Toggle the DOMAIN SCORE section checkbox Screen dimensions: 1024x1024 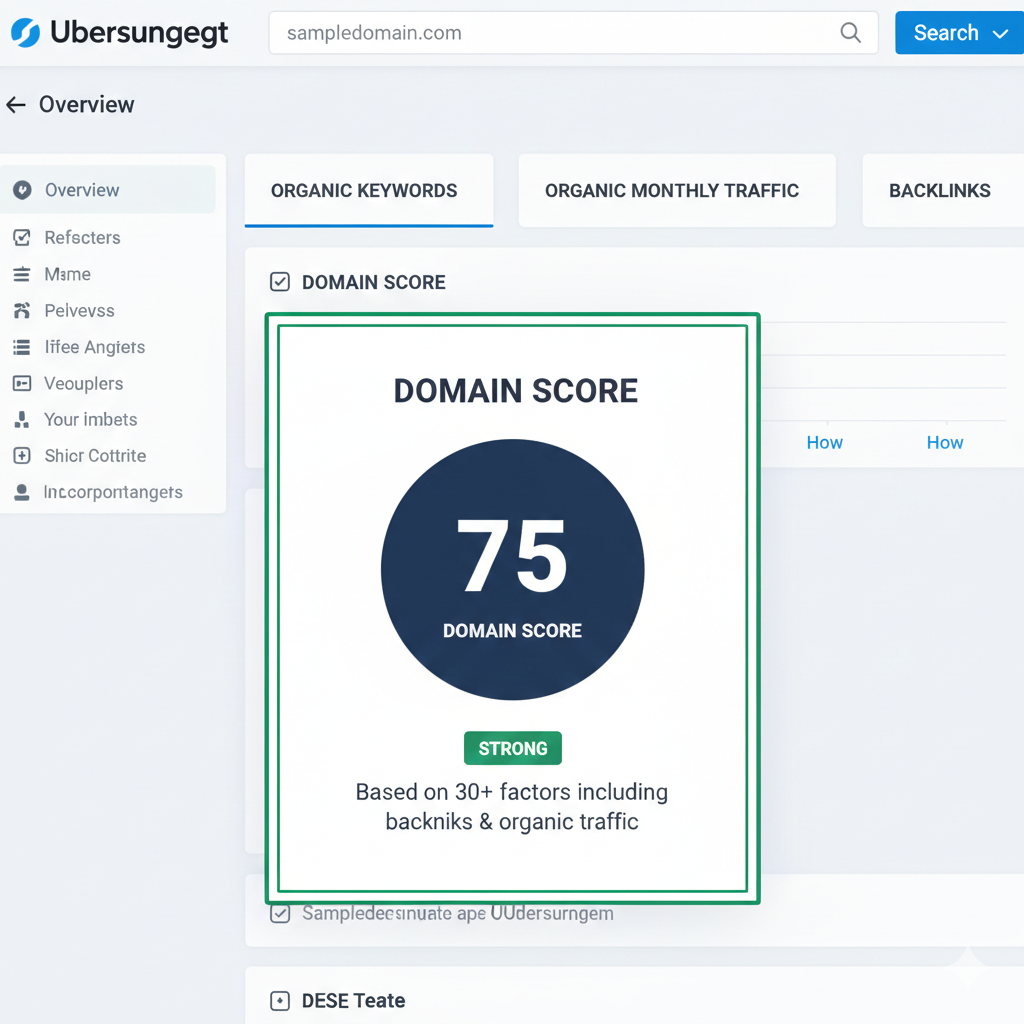coord(280,282)
